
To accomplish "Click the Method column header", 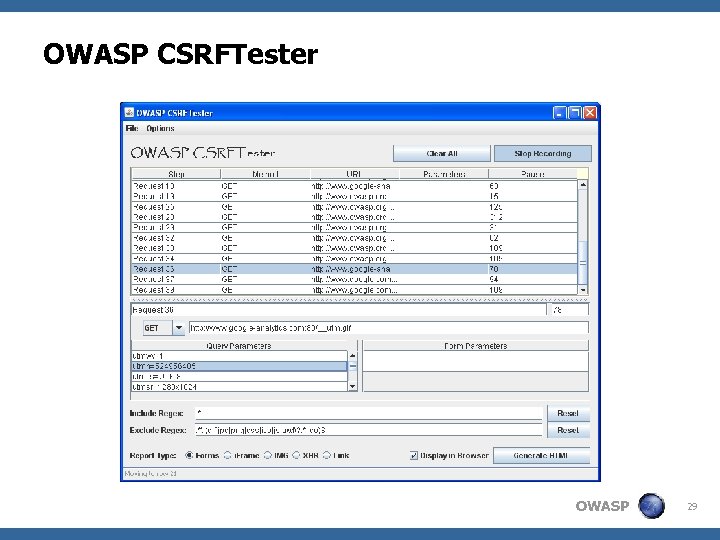I will point(265,174).
